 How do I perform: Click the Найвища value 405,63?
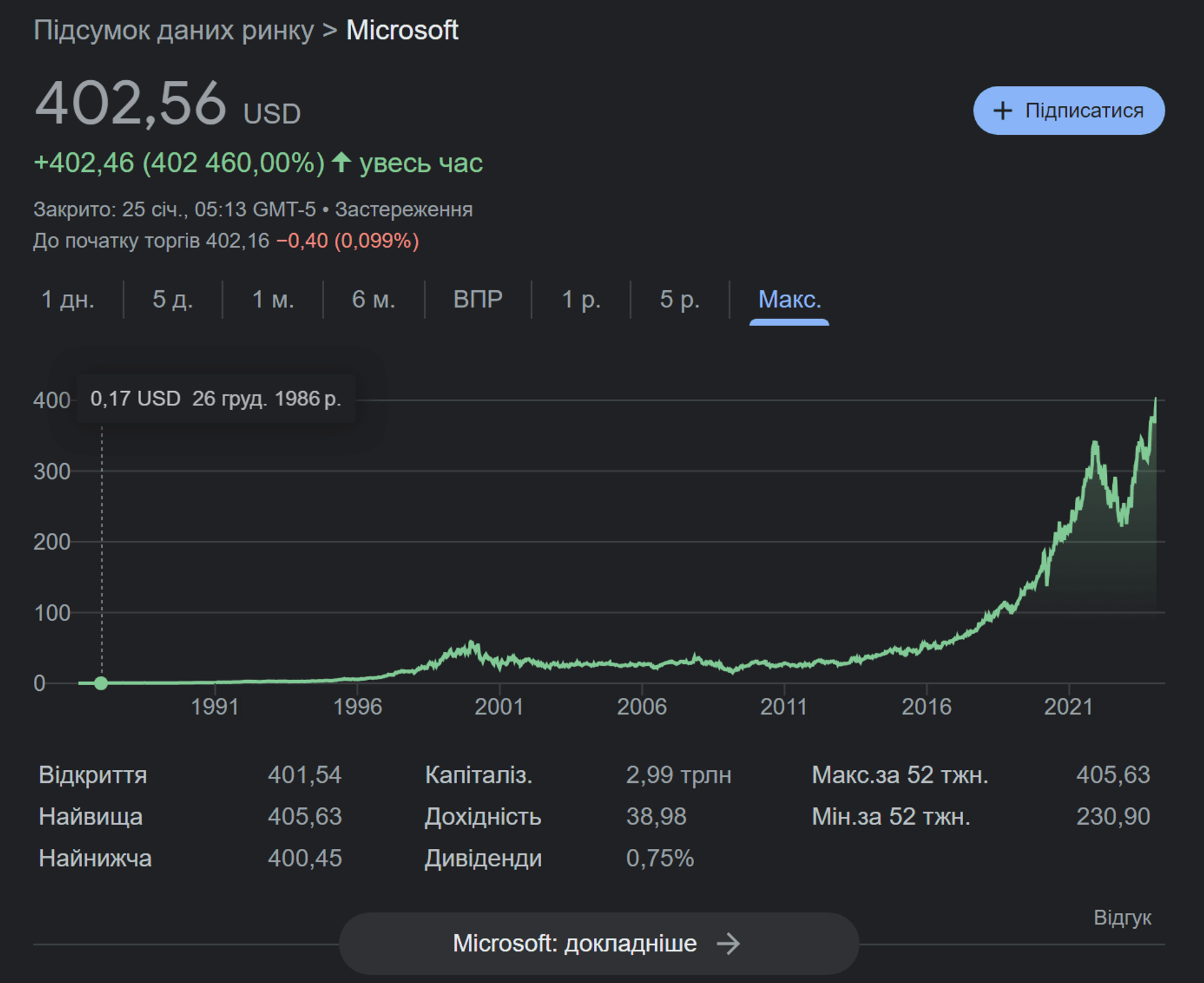(x=305, y=816)
